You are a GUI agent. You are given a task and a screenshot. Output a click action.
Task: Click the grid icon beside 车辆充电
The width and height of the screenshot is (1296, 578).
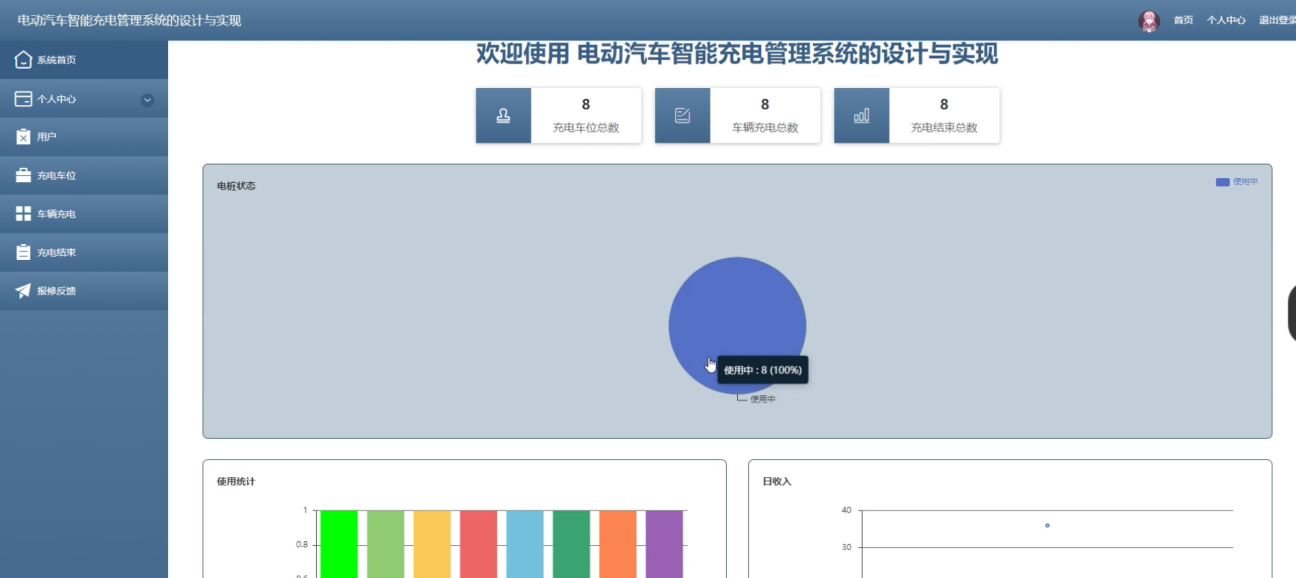click(x=23, y=214)
